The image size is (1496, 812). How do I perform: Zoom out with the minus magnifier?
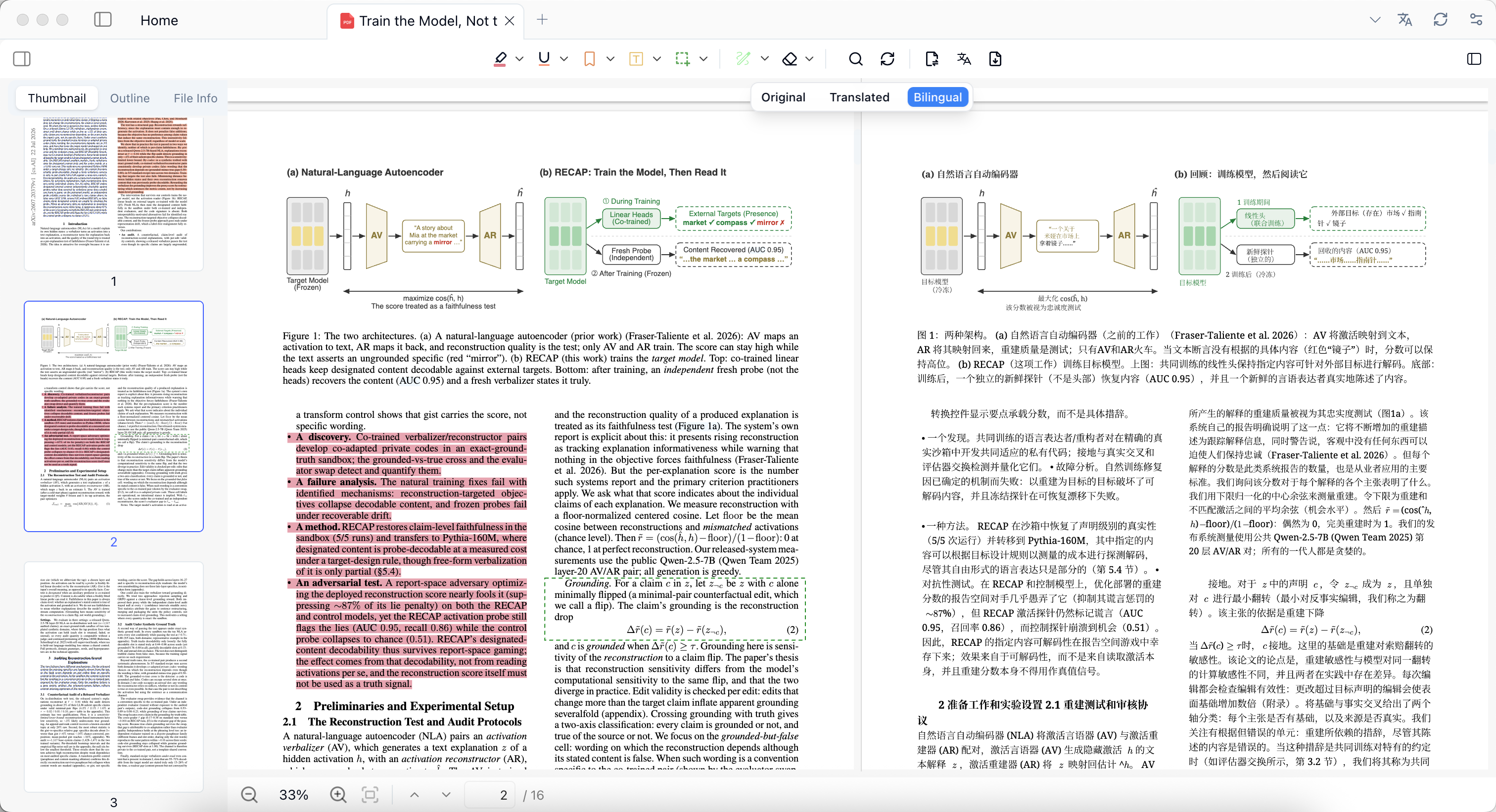tap(249, 795)
